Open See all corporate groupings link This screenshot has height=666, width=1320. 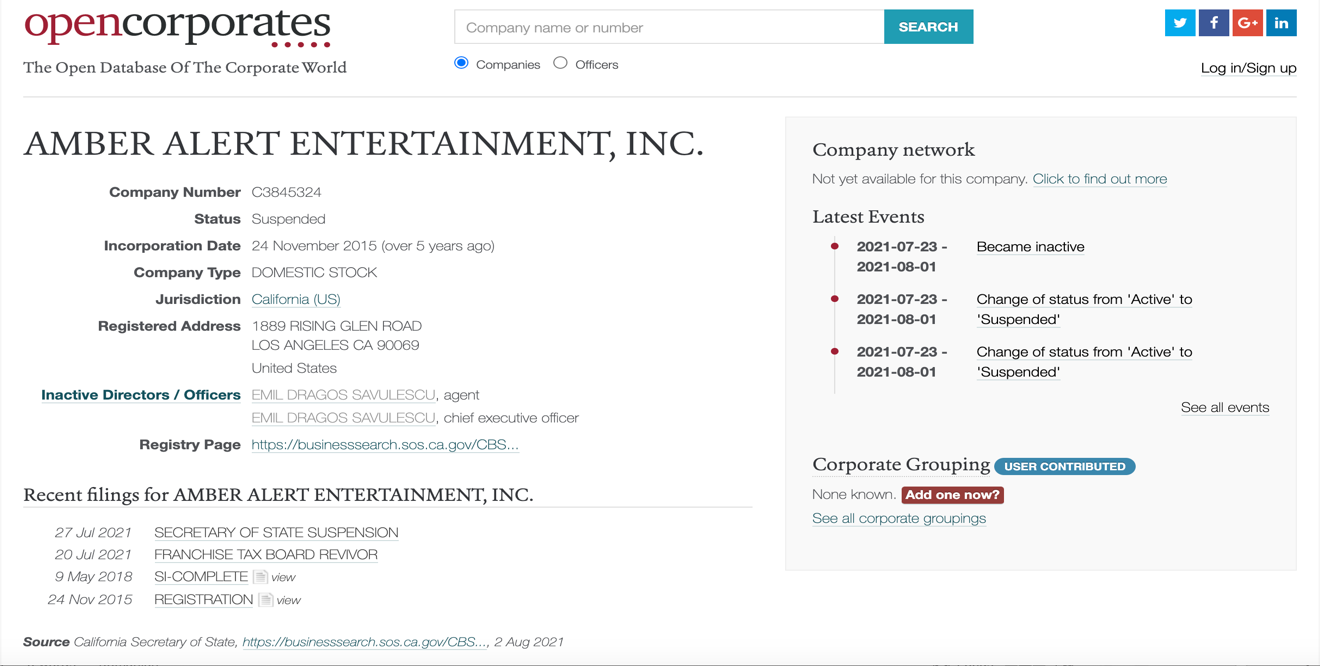pyautogui.click(x=899, y=518)
